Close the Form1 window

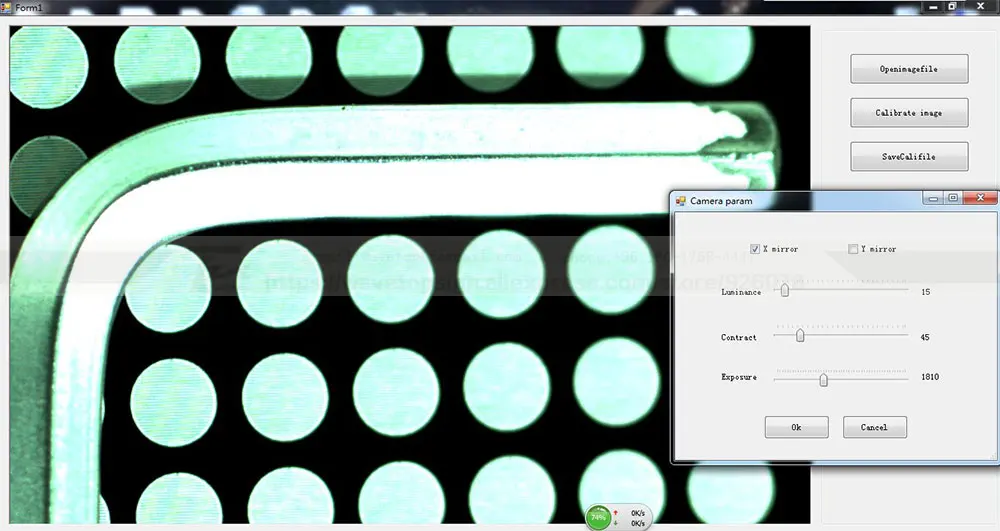pos(981,6)
